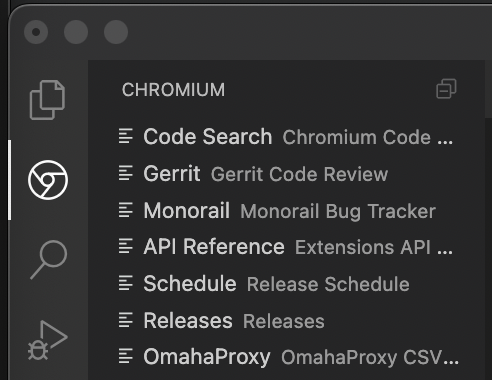Click the list icon beside Code Search
The height and width of the screenshot is (380, 492).
click(x=126, y=136)
